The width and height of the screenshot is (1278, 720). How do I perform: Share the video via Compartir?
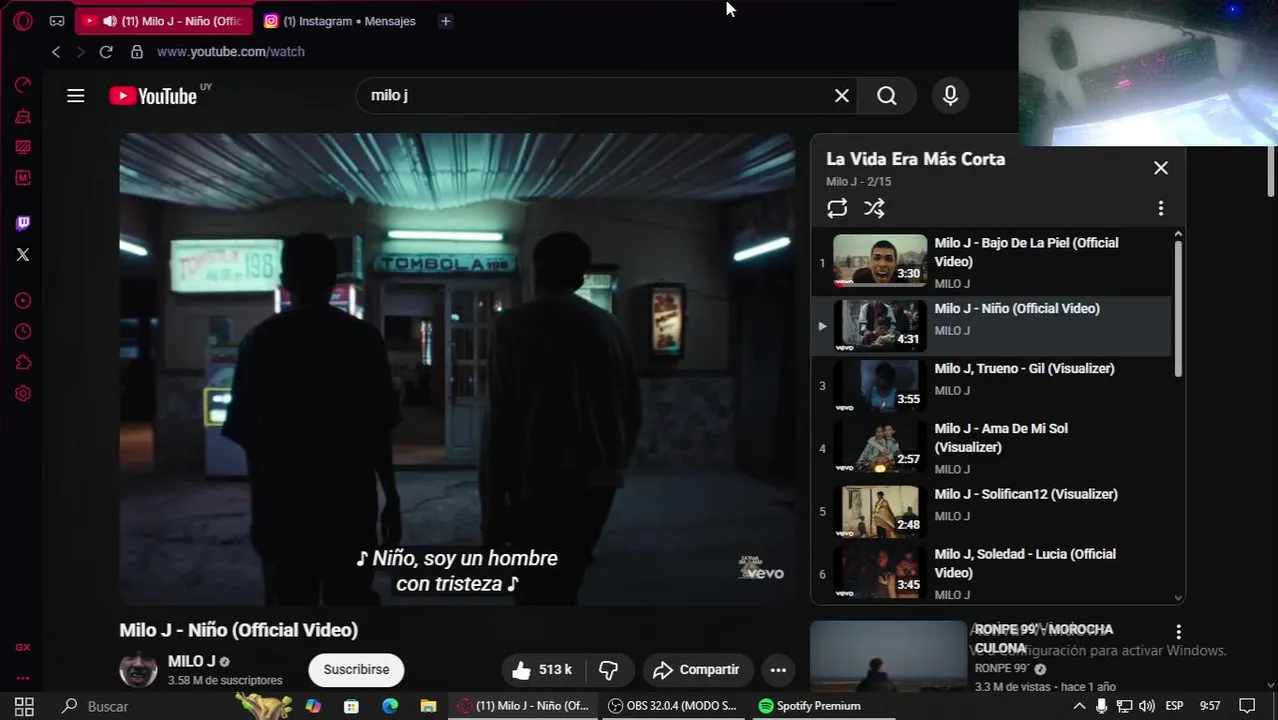[697, 670]
